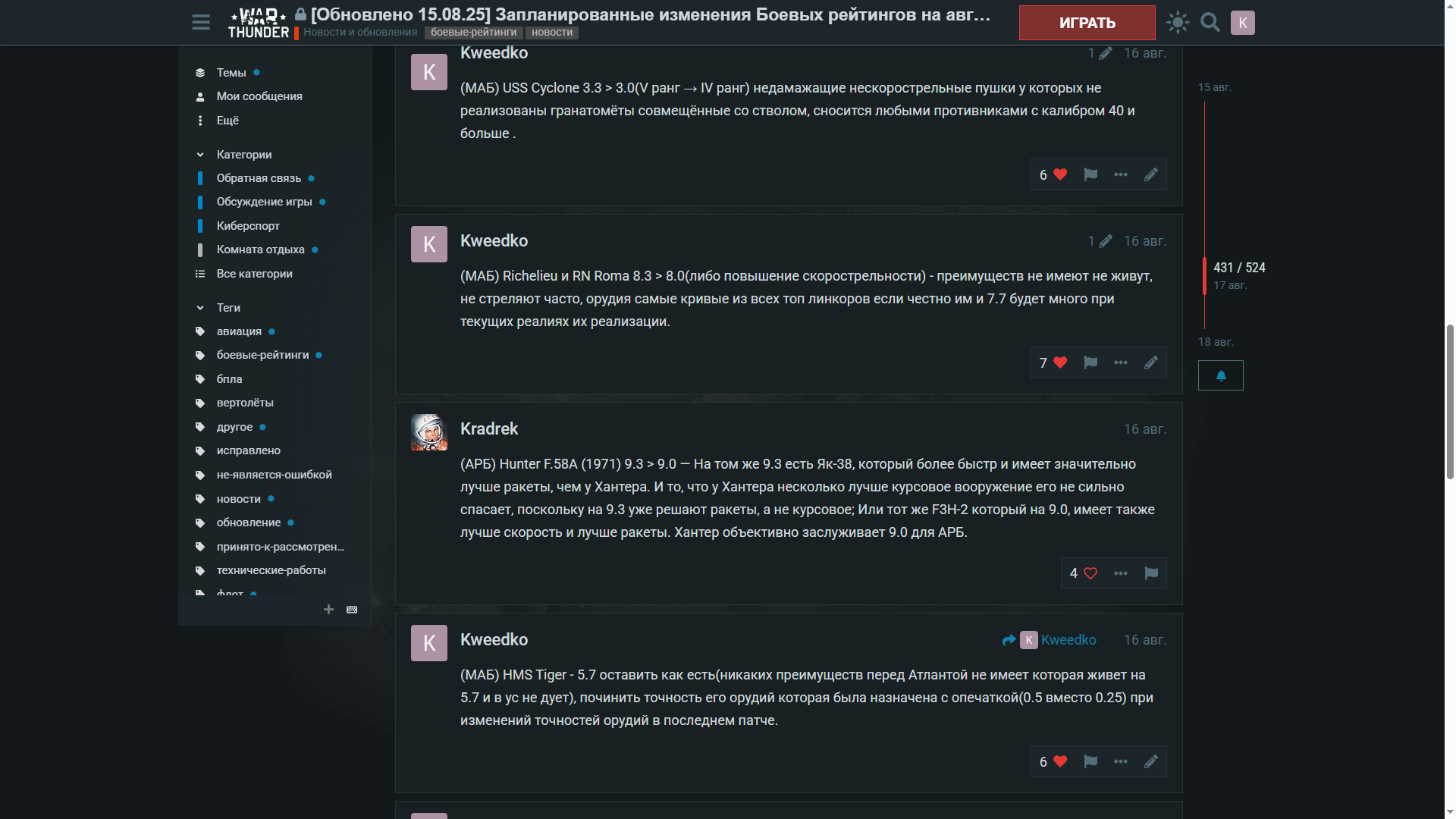Flag the Richelieu and RN Roma post
This screenshot has width=1456, height=819.
(x=1090, y=362)
